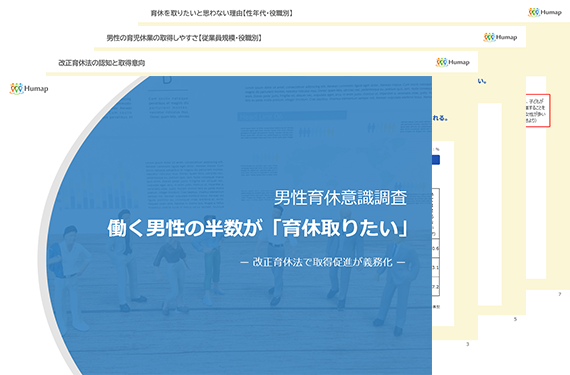Click the Humap logo beside 育休を取りたいと思わない理由 title

point(545,12)
